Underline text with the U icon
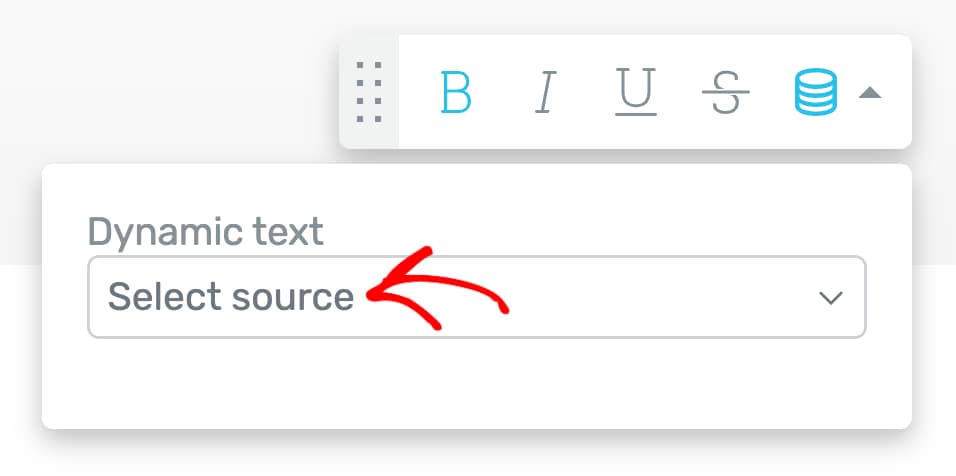This screenshot has width=956, height=476. pyautogui.click(x=636, y=92)
